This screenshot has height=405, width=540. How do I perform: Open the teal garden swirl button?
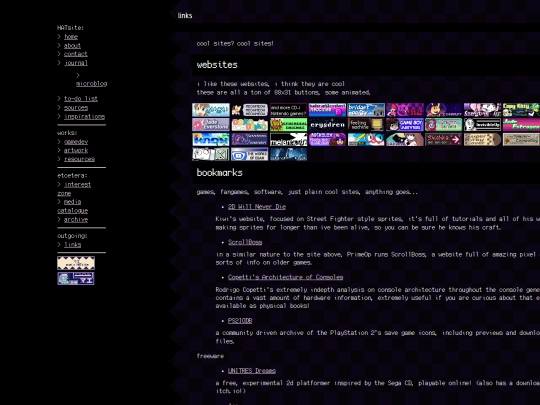coord(444,125)
